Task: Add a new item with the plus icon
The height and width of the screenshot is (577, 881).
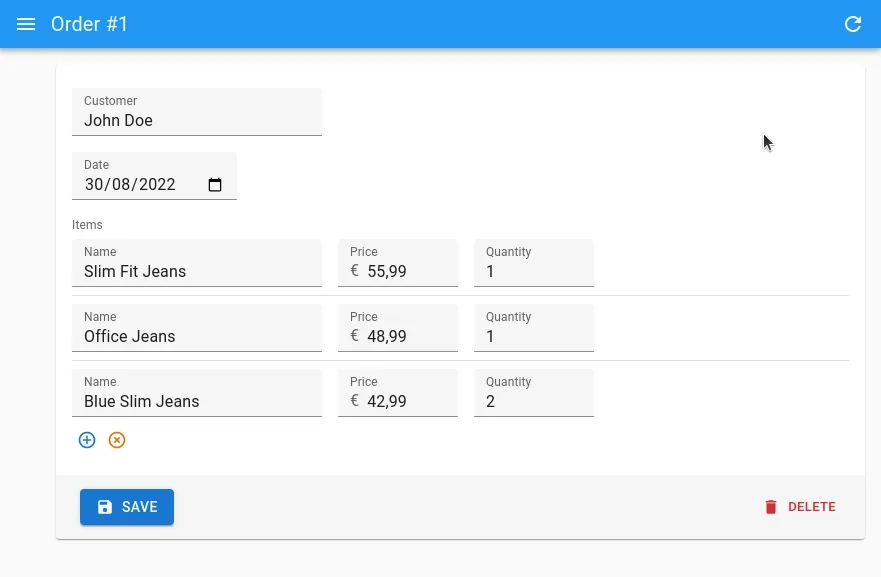Action: [87, 440]
